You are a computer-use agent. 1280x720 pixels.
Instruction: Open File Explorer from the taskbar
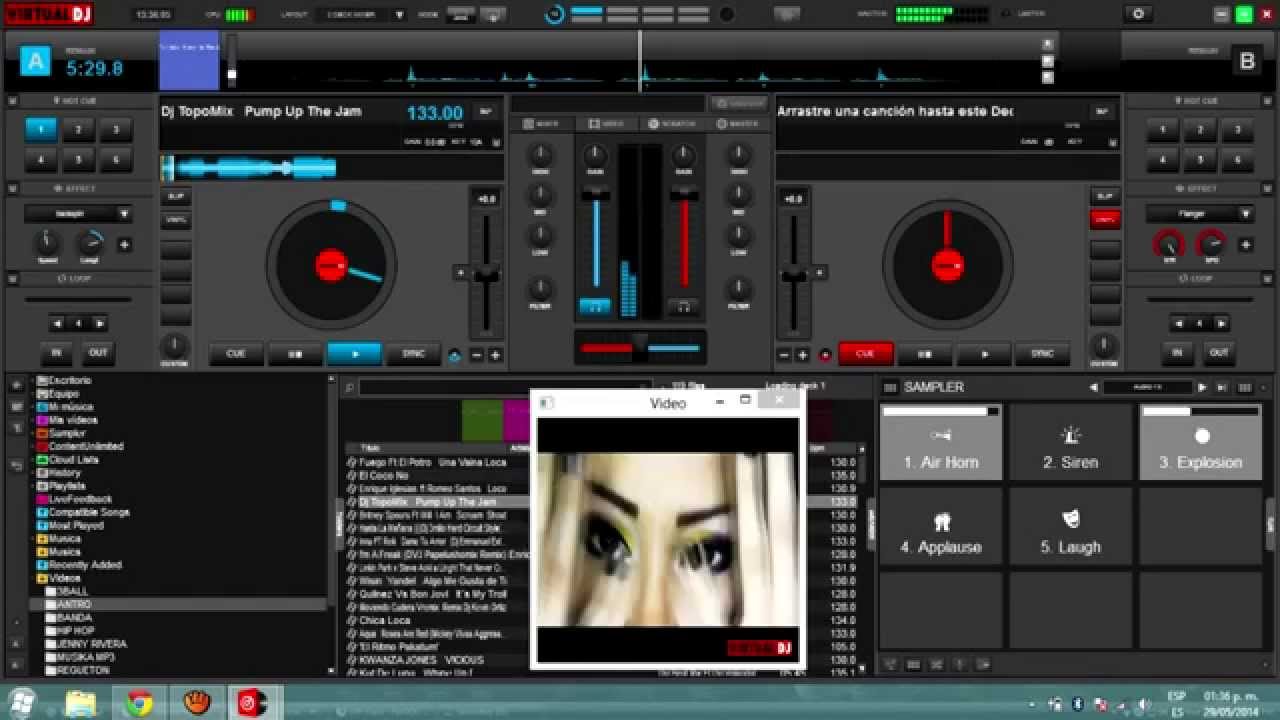(80, 703)
